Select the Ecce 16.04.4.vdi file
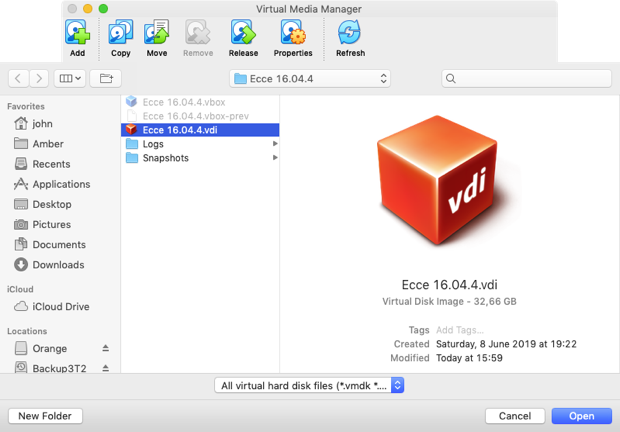 (200, 130)
